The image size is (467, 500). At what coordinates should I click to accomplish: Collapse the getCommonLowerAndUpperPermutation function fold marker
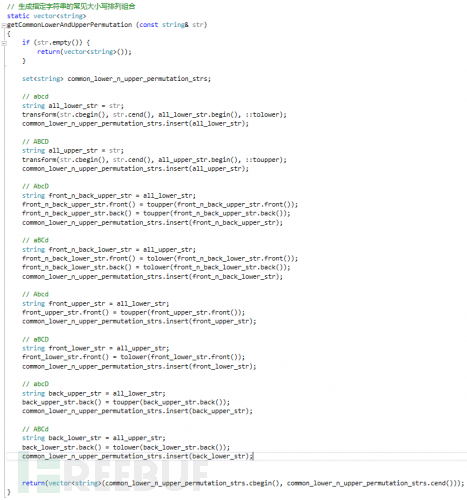pyautogui.click(x=4, y=25)
